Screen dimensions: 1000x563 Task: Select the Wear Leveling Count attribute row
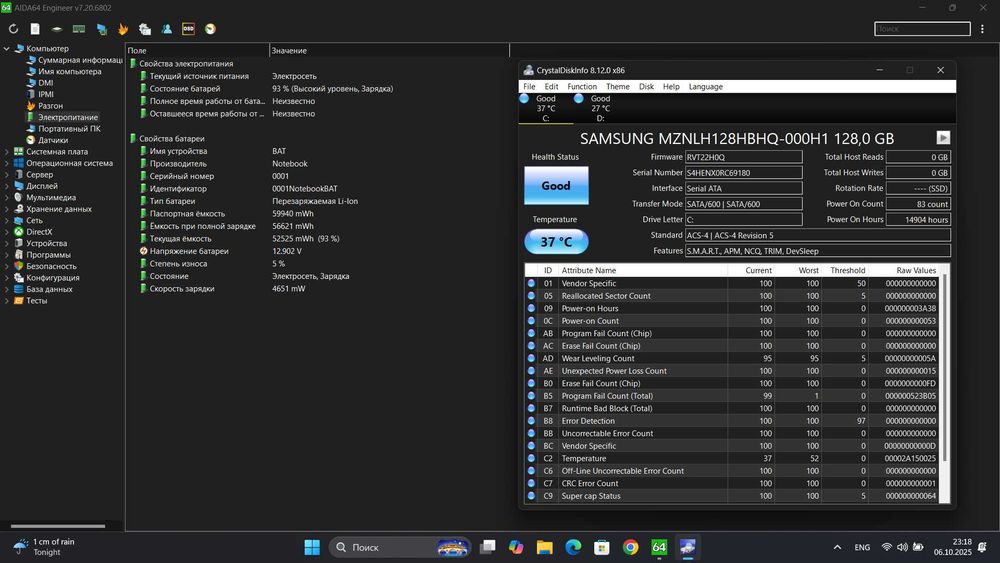tap(732, 358)
